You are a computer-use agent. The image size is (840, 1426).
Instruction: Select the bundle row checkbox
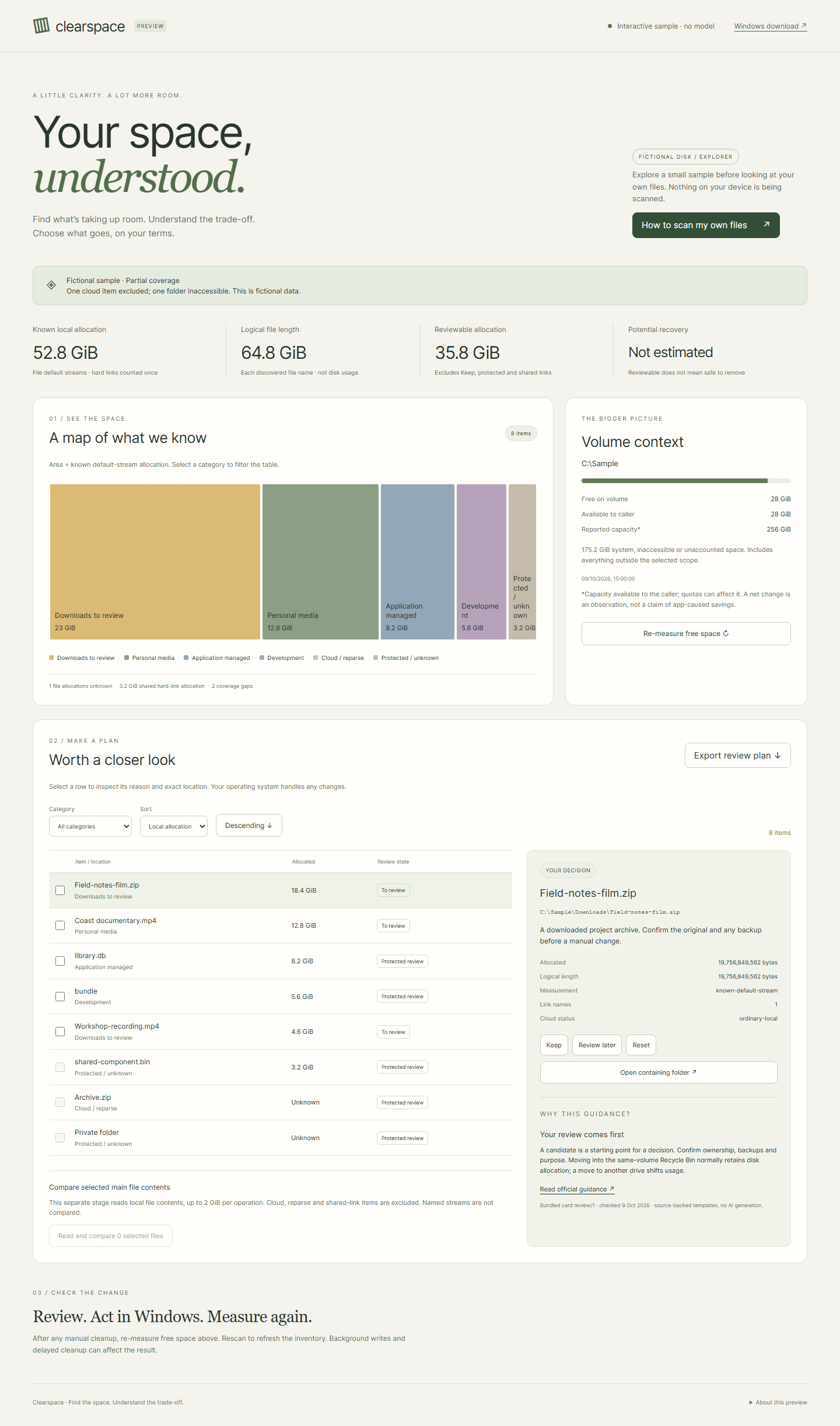click(60, 997)
